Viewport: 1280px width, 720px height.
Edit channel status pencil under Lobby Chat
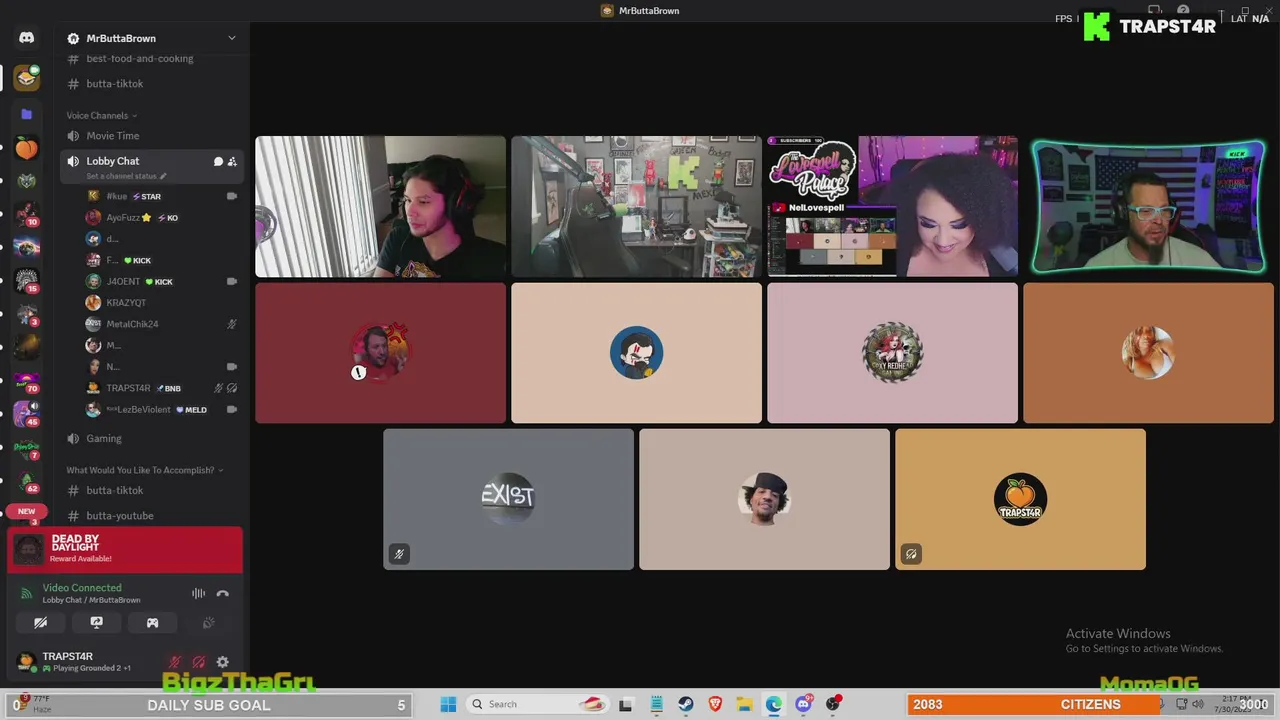pyautogui.click(x=163, y=176)
